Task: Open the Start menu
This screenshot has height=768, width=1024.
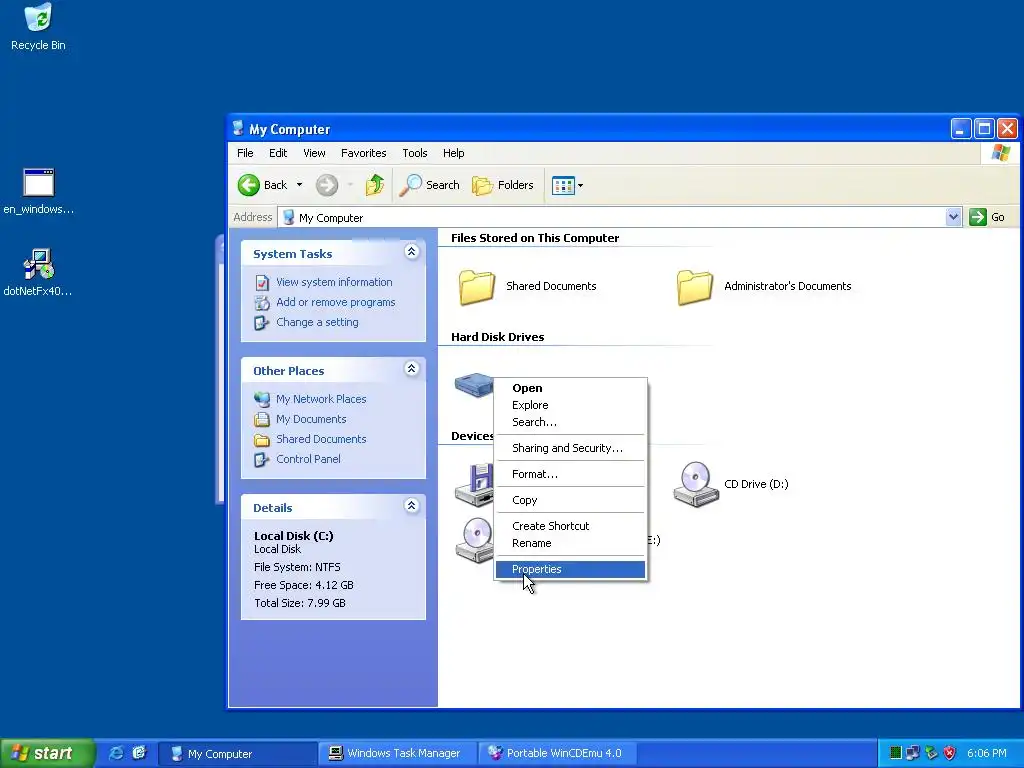Action: pyautogui.click(x=47, y=753)
